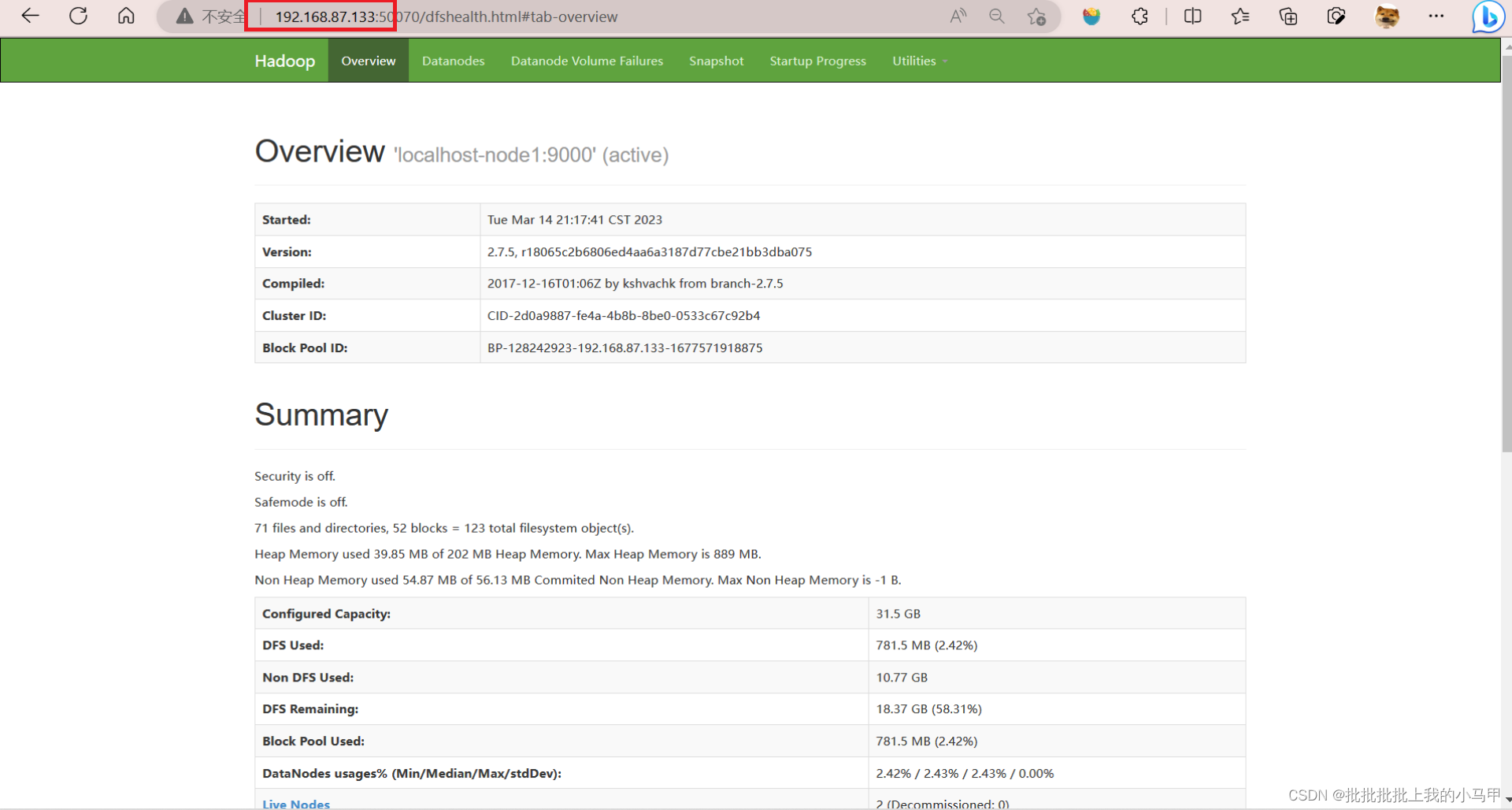Open the extensions puzzle menu
Image resolution: width=1512 pixels, height=810 pixels.
pyautogui.click(x=1140, y=17)
